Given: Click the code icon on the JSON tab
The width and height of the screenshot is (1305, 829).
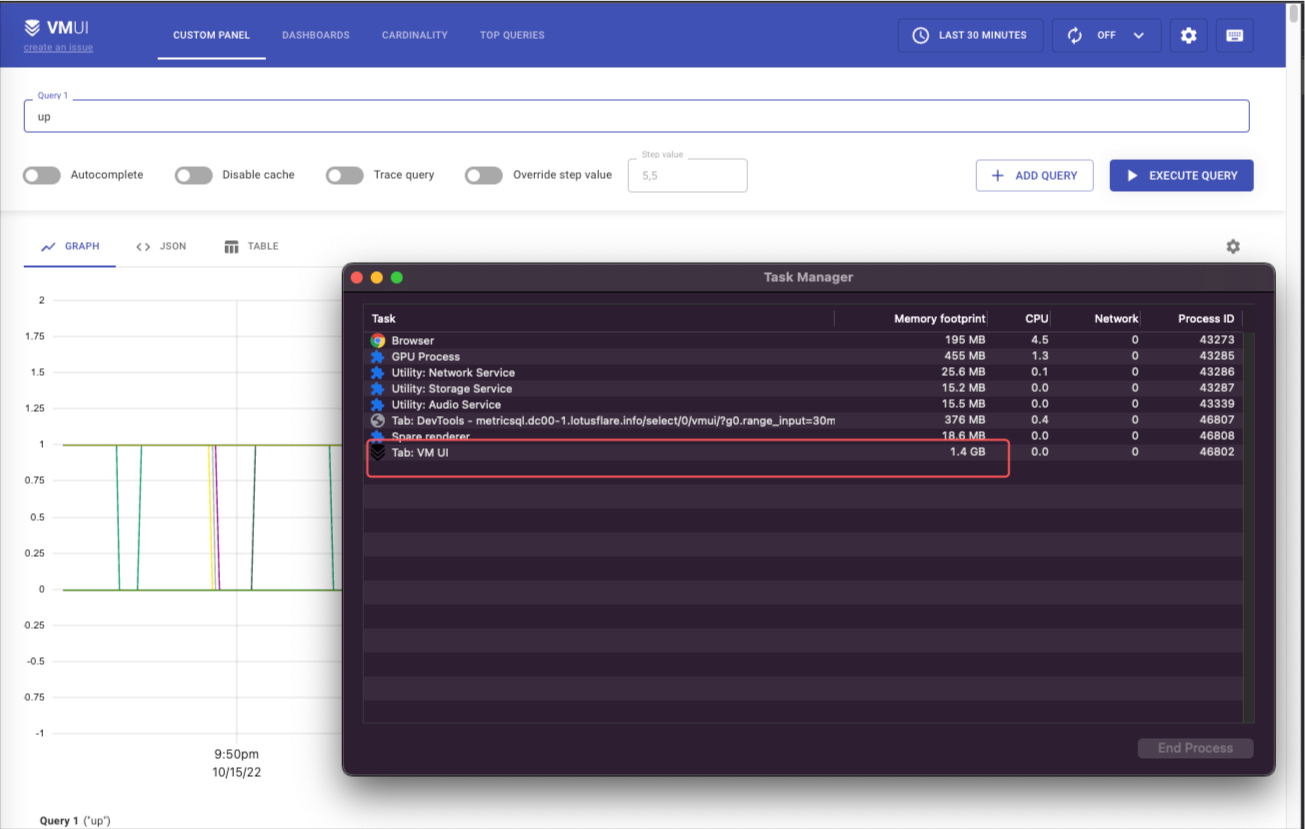Looking at the screenshot, I should pyautogui.click(x=143, y=246).
